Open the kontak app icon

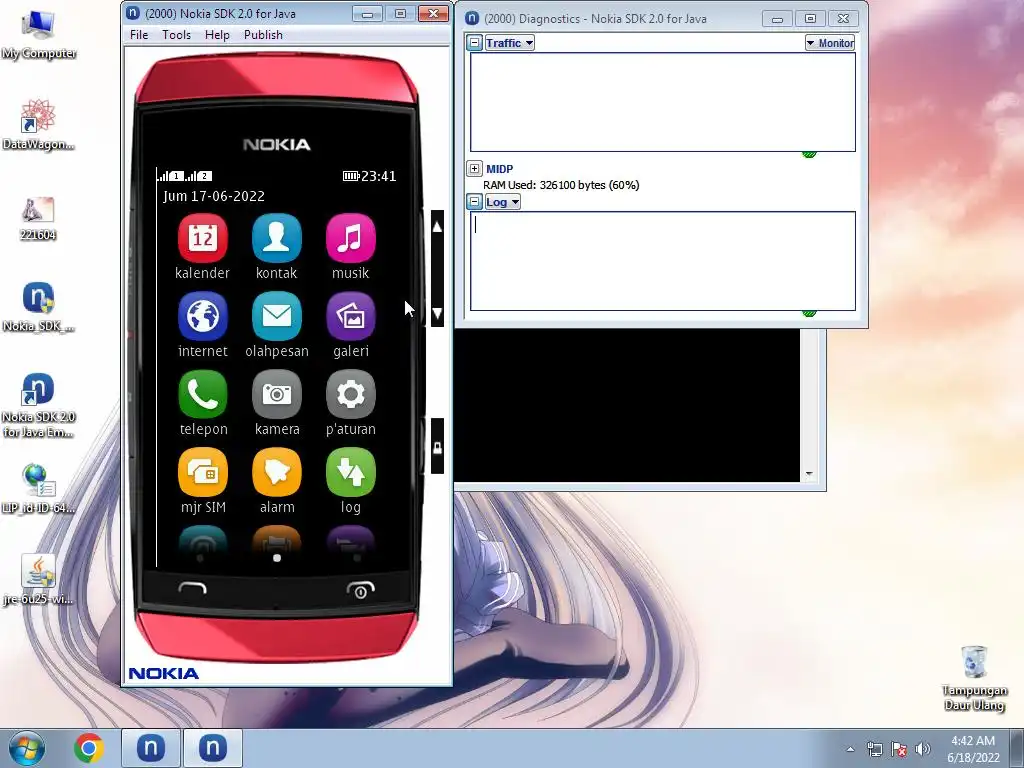[x=277, y=238]
